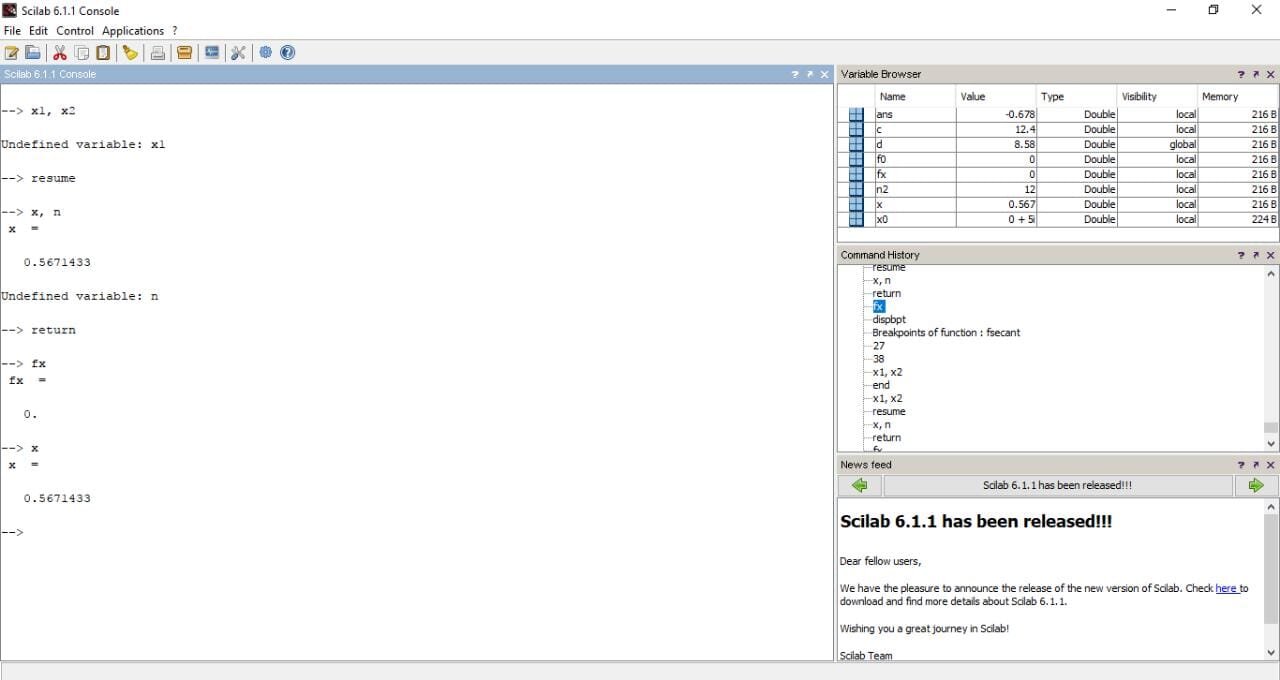Click the value cell '0 + 5i'
Image resolution: width=1280 pixels, height=680 pixels.
point(996,219)
